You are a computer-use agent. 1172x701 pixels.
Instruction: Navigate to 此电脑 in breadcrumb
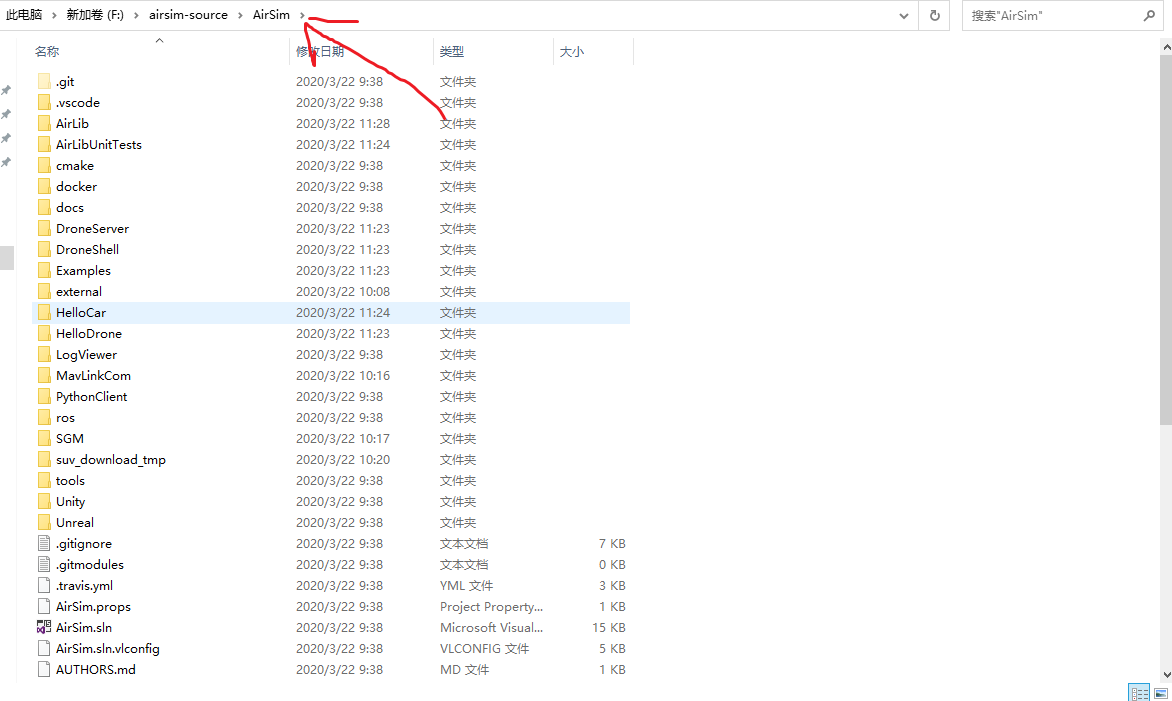pyautogui.click(x=24, y=15)
